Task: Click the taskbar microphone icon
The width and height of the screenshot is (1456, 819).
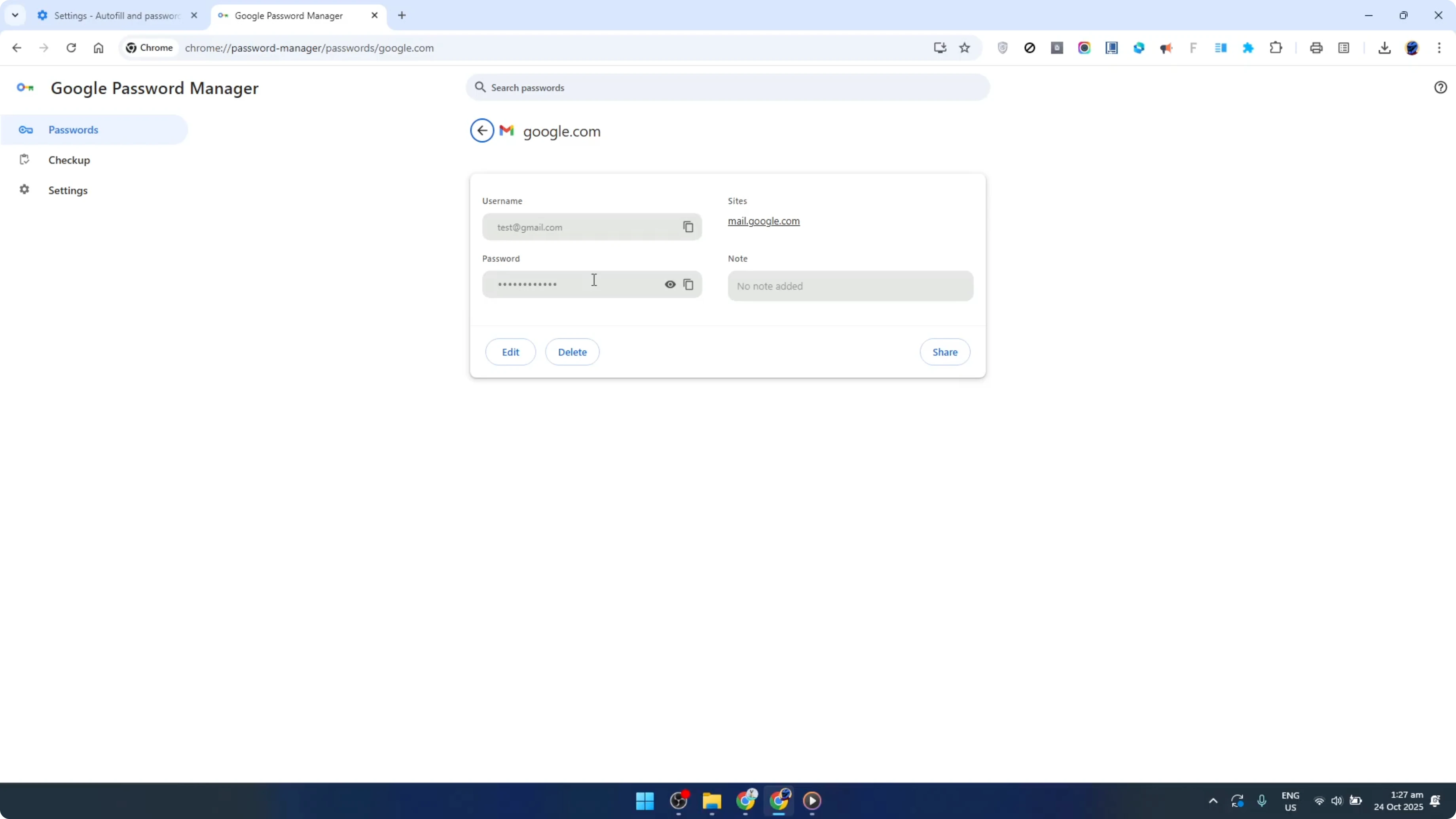Action: point(1262,801)
